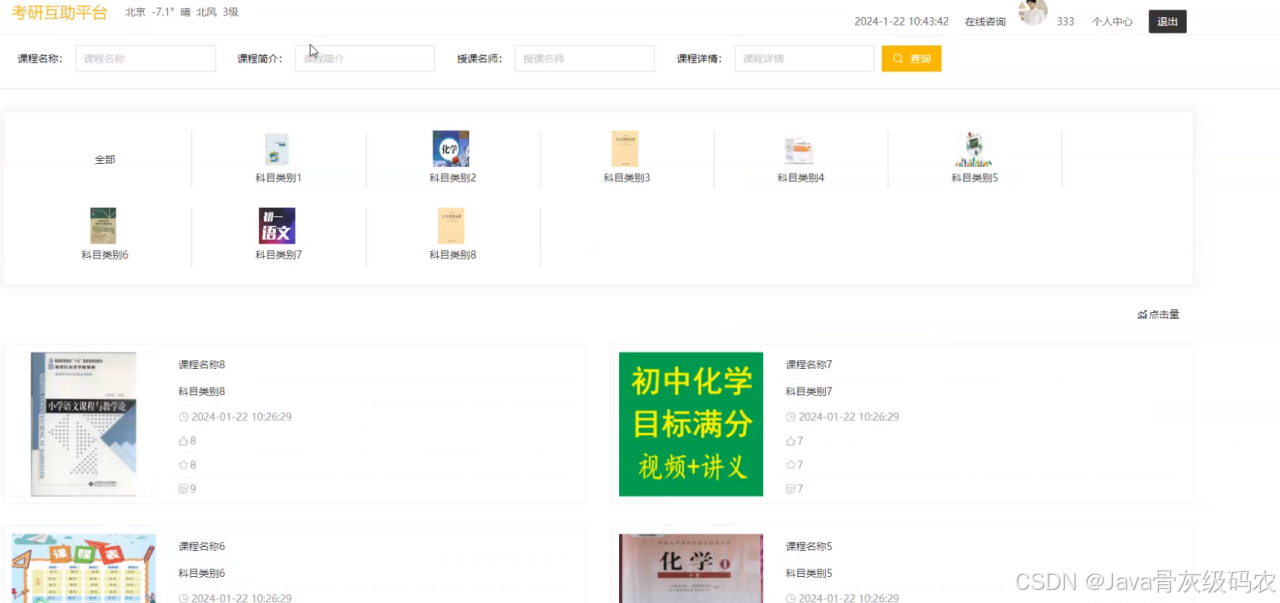
Task: Click the 退出 logout button
Action: [x=1166, y=21]
